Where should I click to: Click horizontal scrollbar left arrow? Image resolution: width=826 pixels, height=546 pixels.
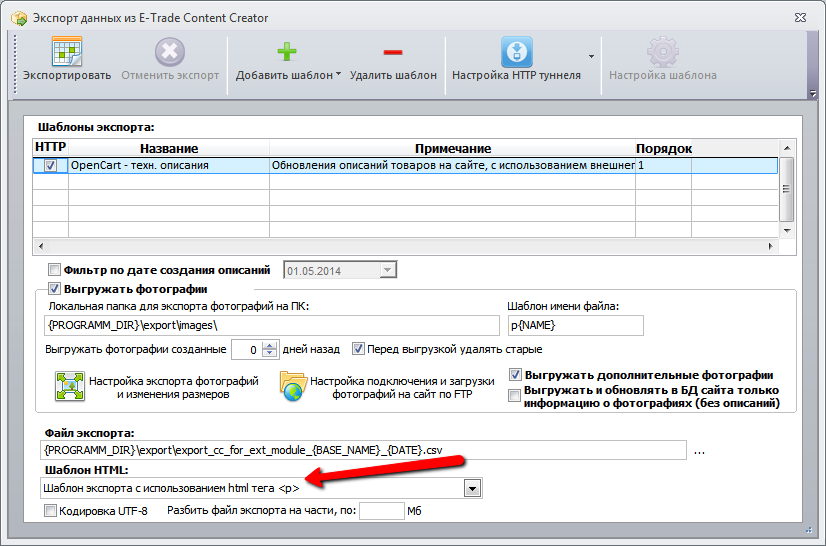pos(41,246)
